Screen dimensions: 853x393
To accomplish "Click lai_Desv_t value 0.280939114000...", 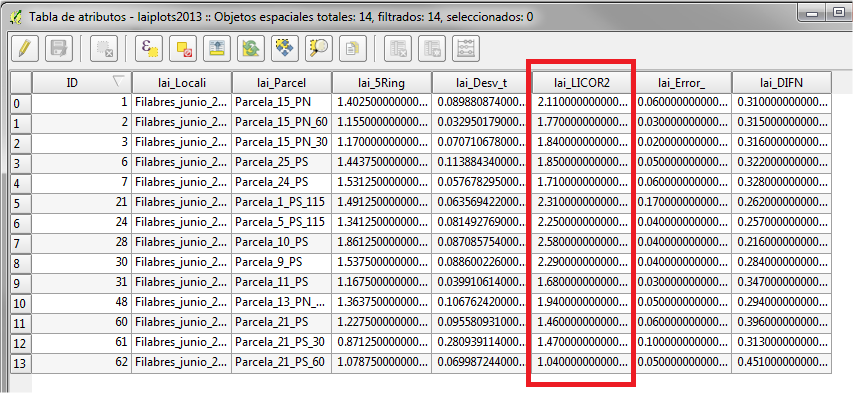I will click(482, 342).
